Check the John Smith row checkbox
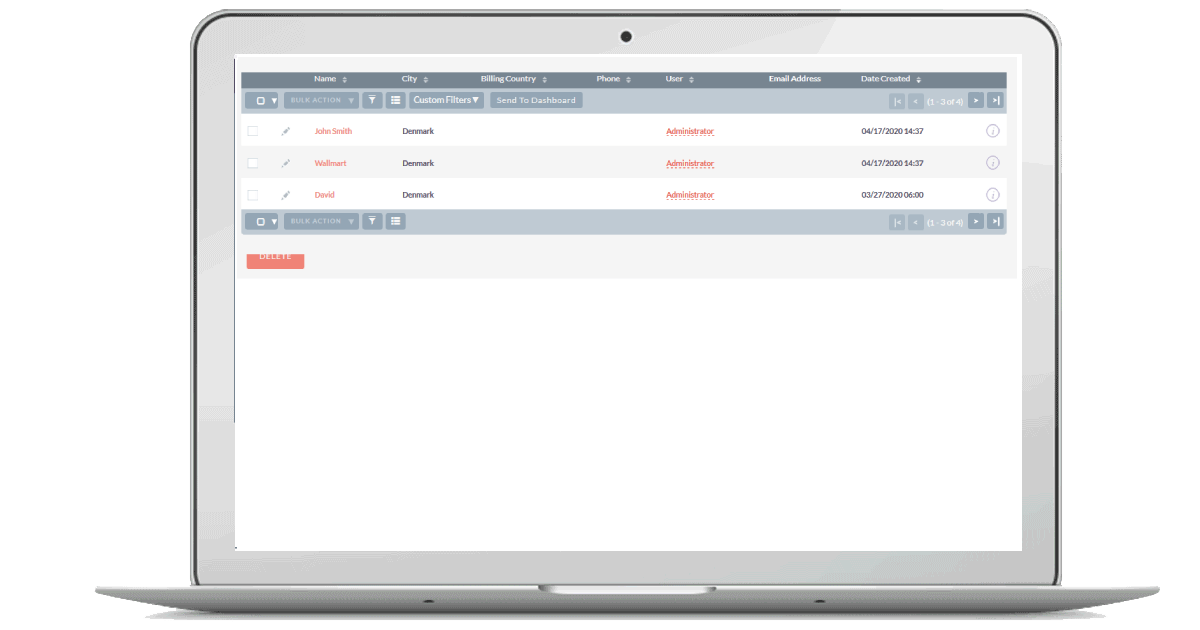Image resolution: width=1200 pixels, height=630 pixels. point(253,131)
